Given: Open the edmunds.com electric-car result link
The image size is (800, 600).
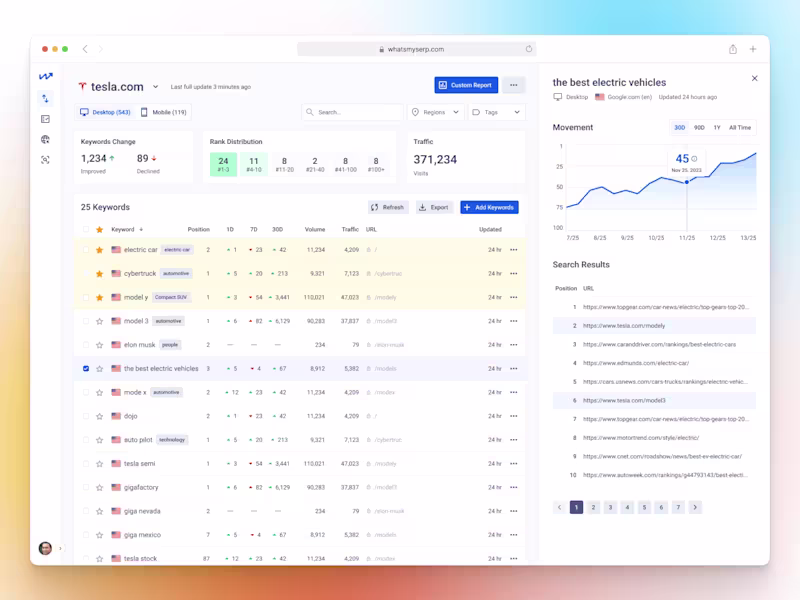Looking at the screenshot, I should tap(636, 363).
